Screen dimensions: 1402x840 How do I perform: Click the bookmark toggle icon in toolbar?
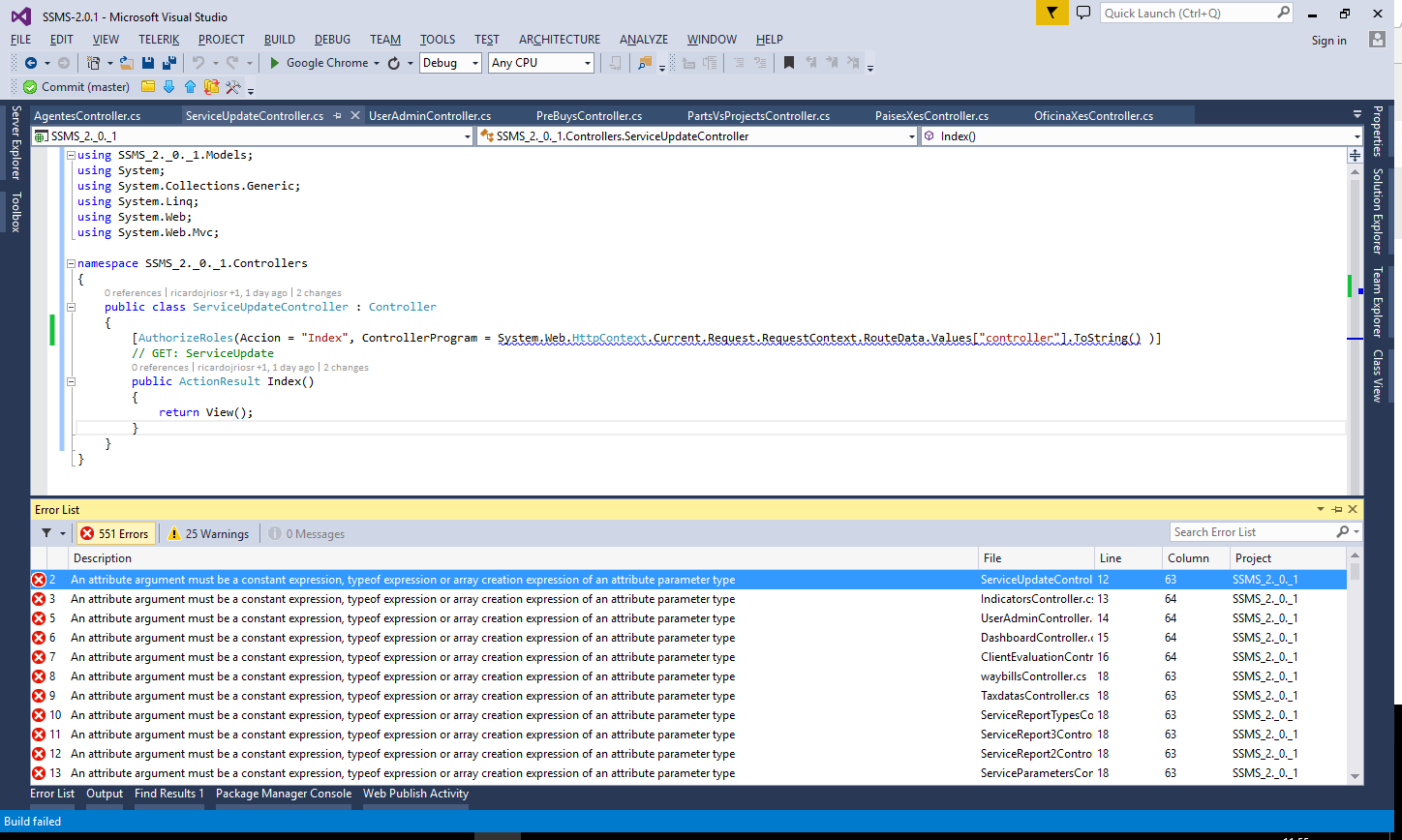789,63
